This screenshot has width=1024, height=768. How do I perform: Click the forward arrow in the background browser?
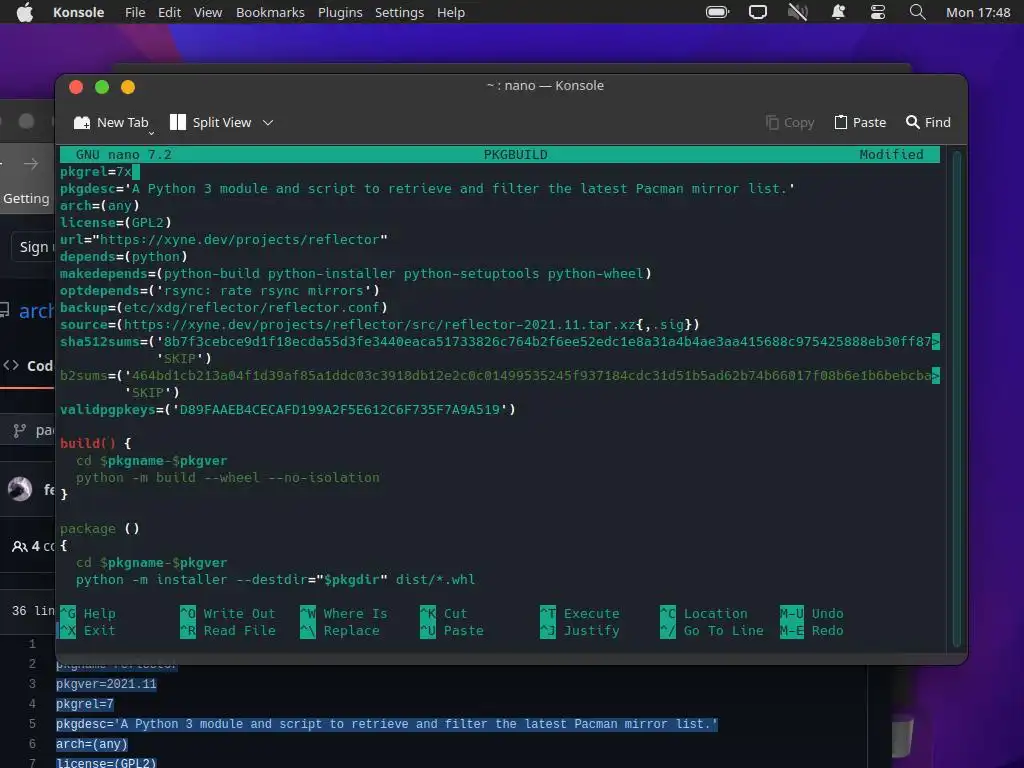pyautogui.click(x=31, y=164)
